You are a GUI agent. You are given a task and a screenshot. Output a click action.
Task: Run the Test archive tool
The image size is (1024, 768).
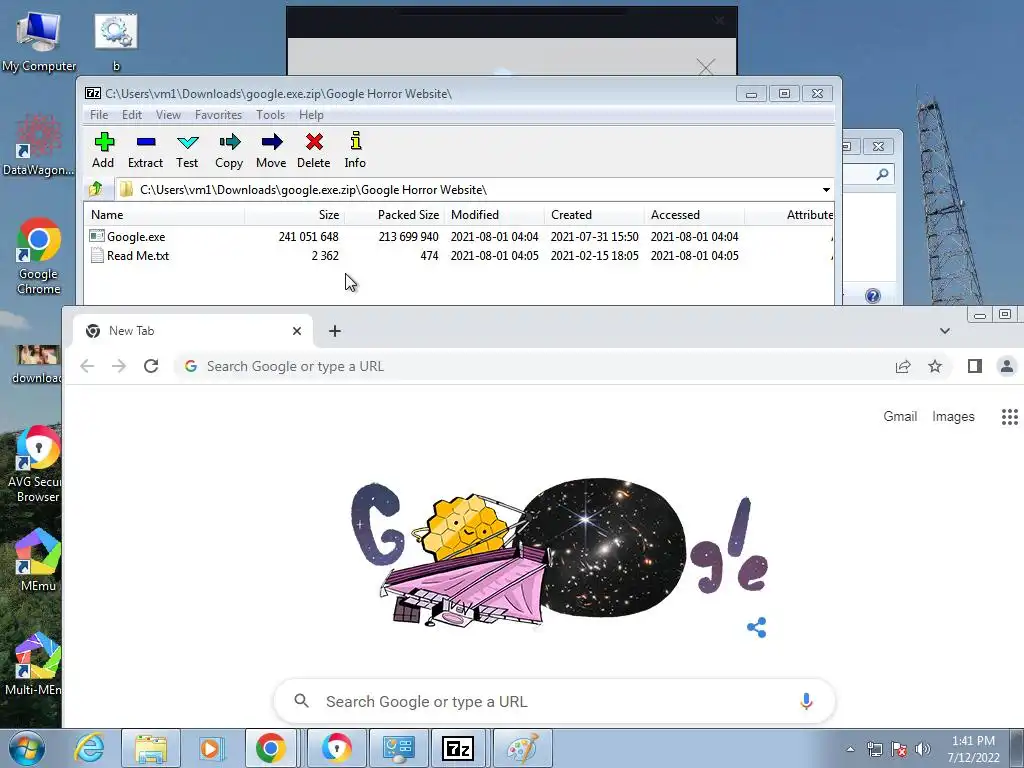click(x=187, y=150)
